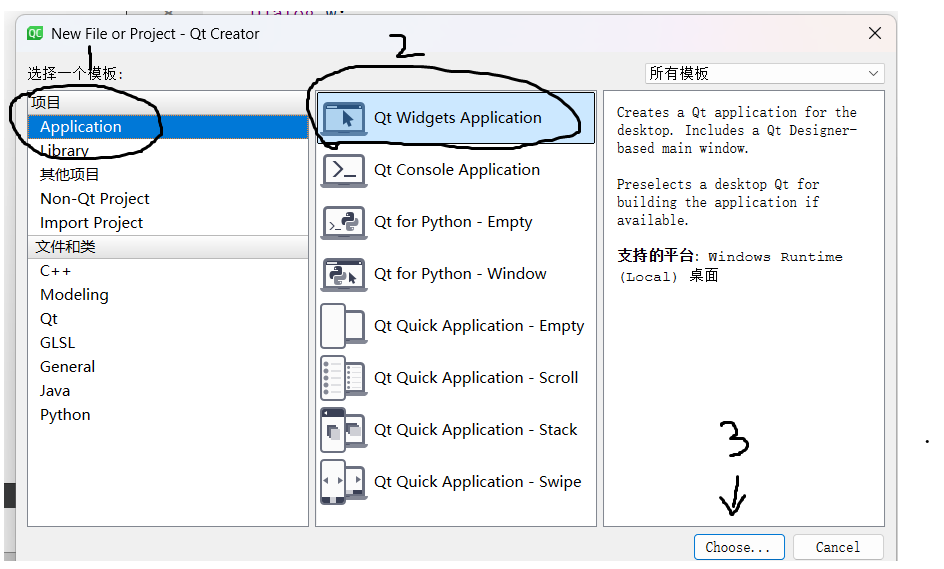Select Library in the project list
This screenshot has height=569, width=944.
click(x=168, y=151)
